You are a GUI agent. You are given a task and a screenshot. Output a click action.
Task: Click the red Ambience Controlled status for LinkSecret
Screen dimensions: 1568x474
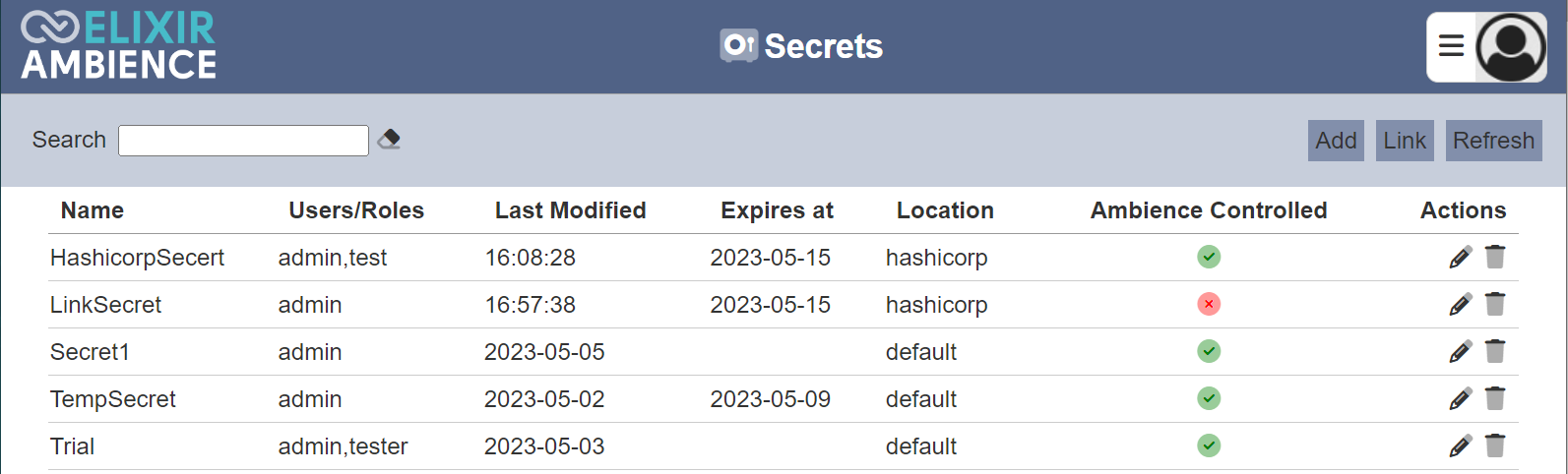coord(1209,304)
